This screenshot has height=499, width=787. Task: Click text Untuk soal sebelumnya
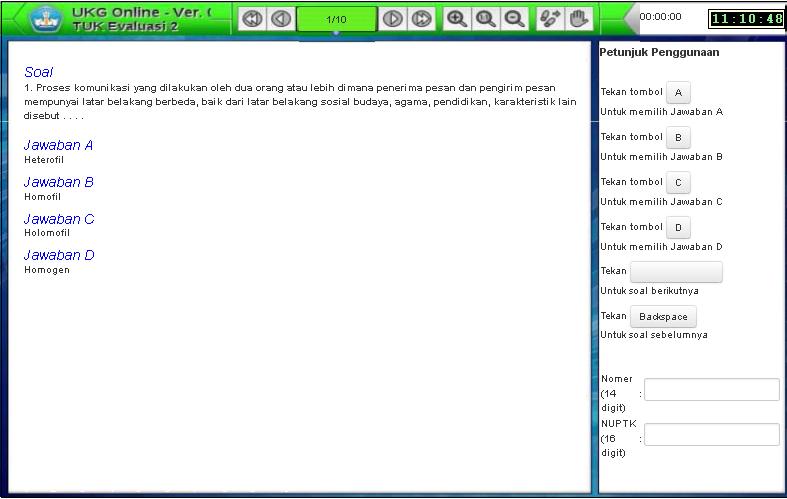point(654,335)
